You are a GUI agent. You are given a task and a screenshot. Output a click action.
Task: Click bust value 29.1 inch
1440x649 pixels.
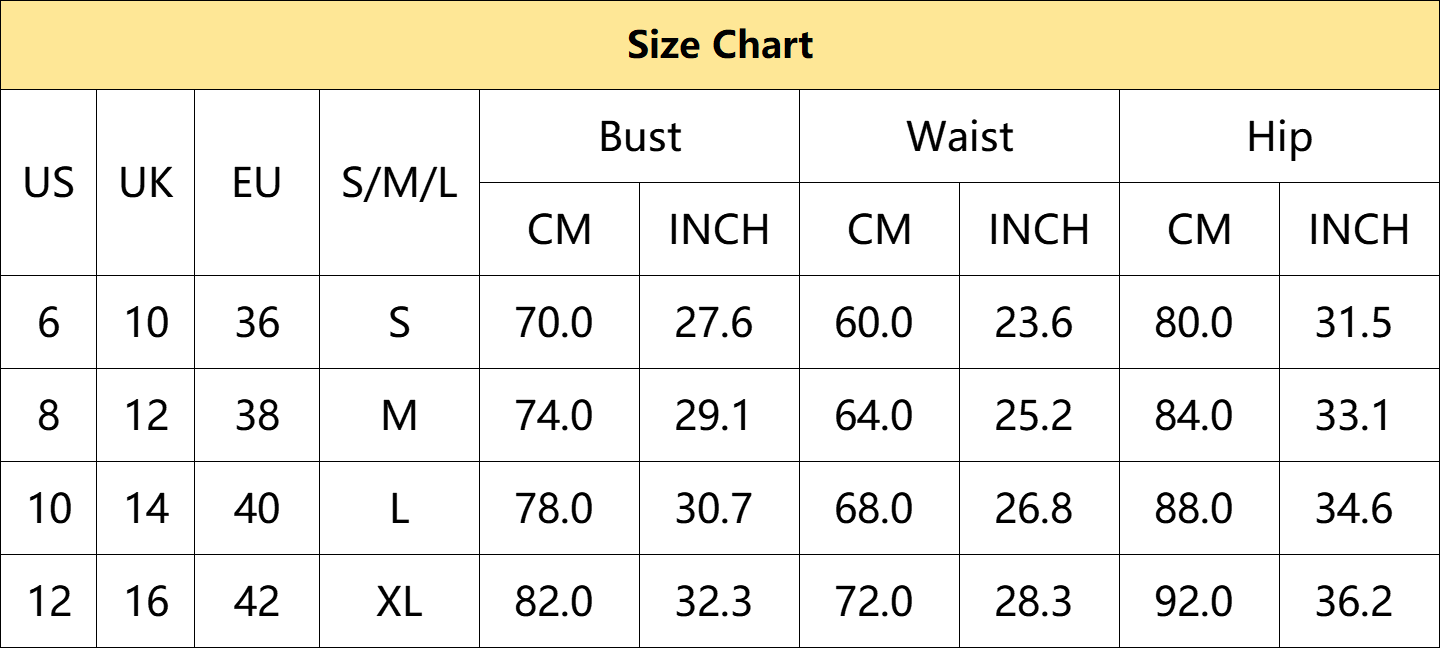tap(713, 415)
